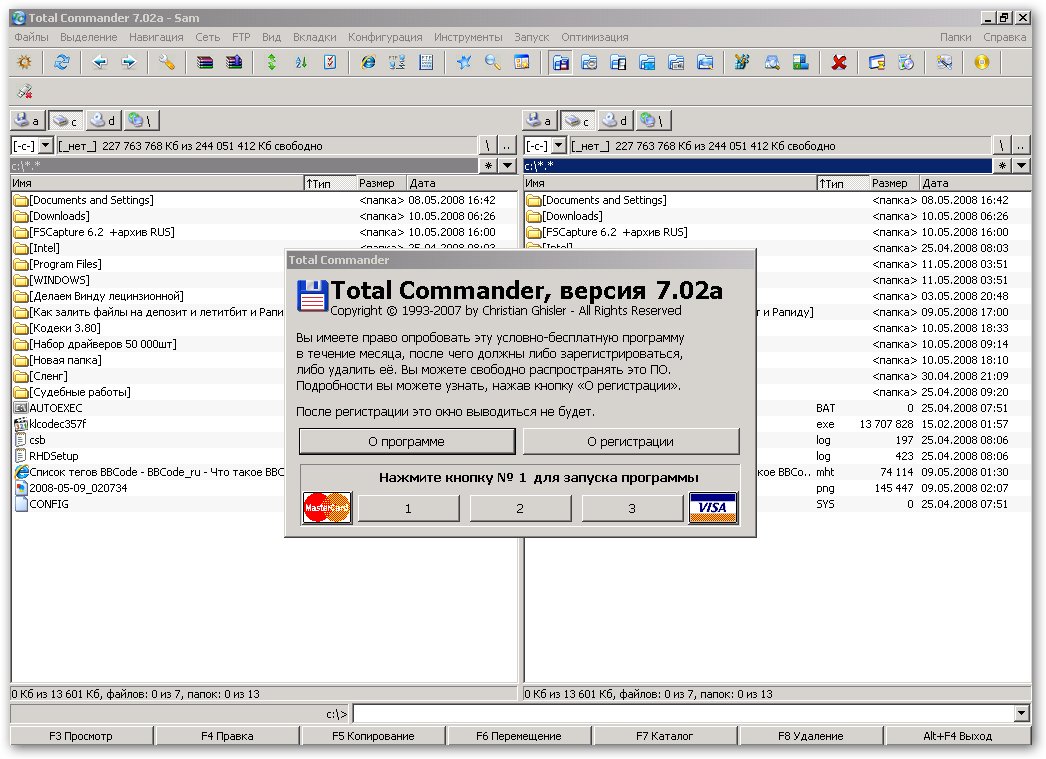This screenshot has height=759, width=1046.
Task: Select drive d in the right panel
Action: [616, 121]
